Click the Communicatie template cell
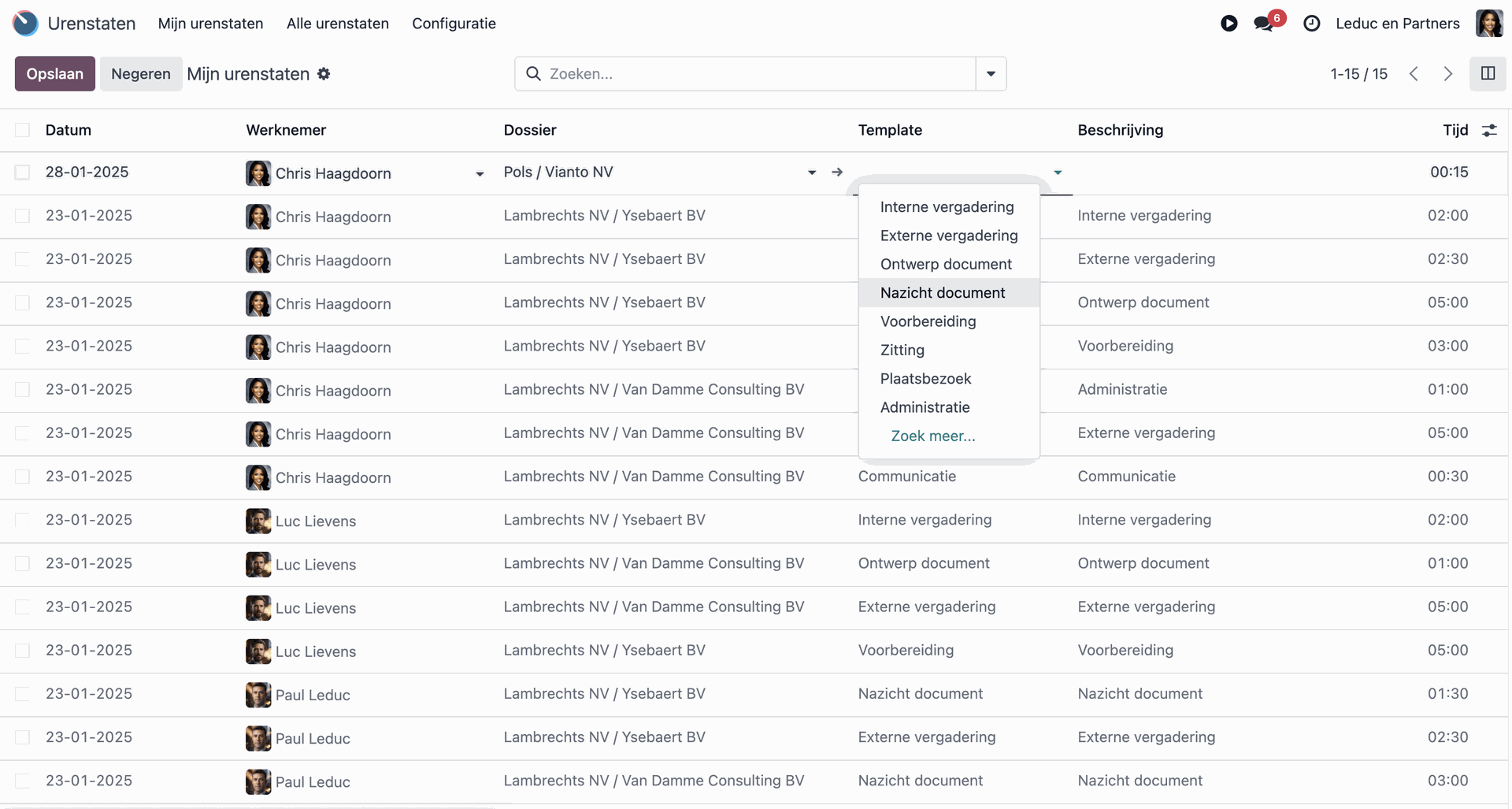1512x809 pixels. click(907, 477)
